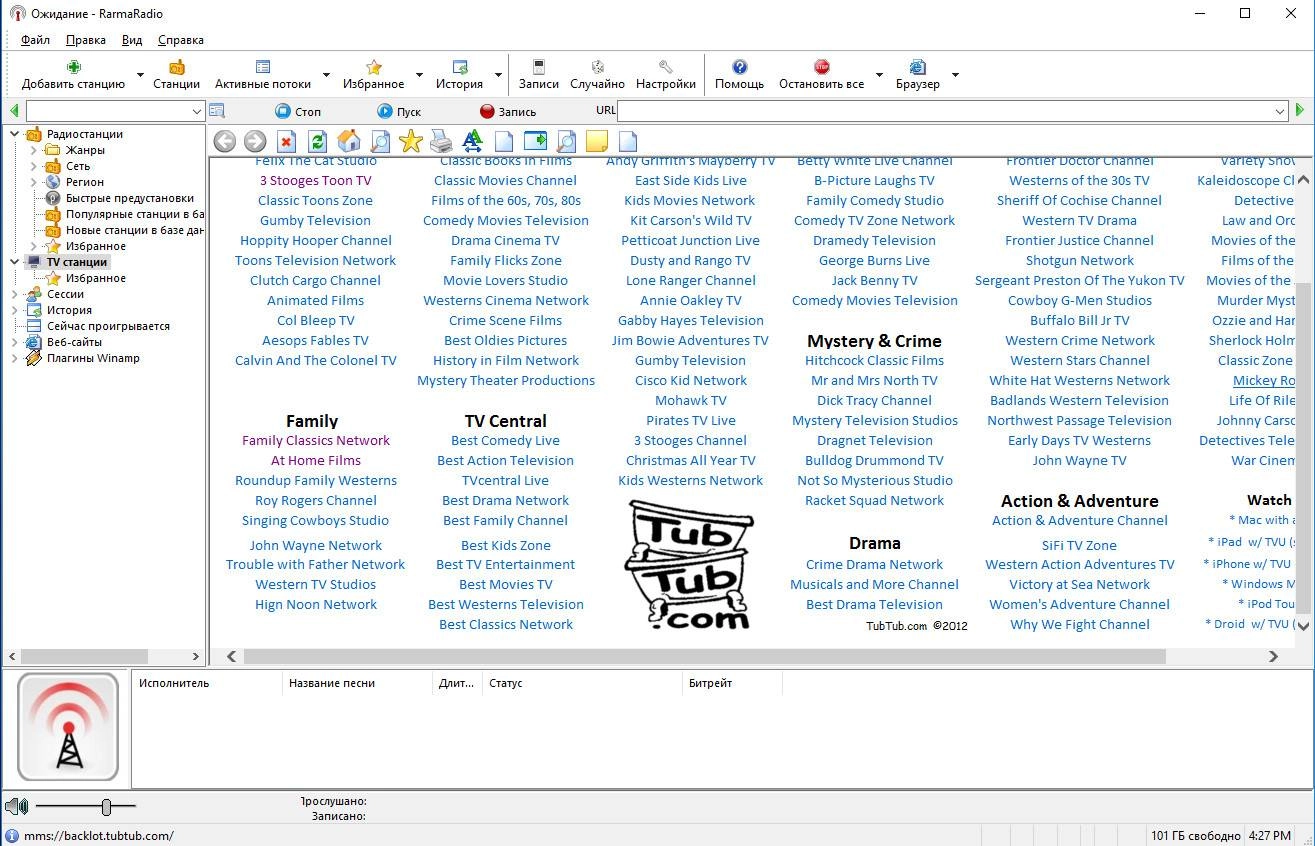Expand the Сессии tree node

point(14,294)
